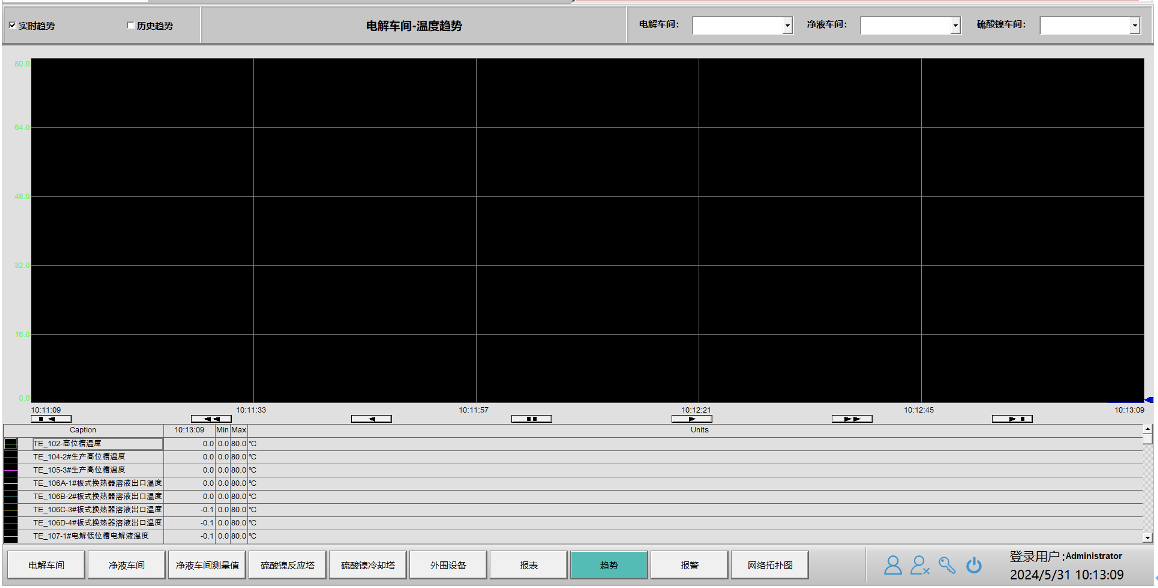The image size is (1158, 588).
Task: Enable the 历史趋势 checkbox
Action: coord(131,26)
